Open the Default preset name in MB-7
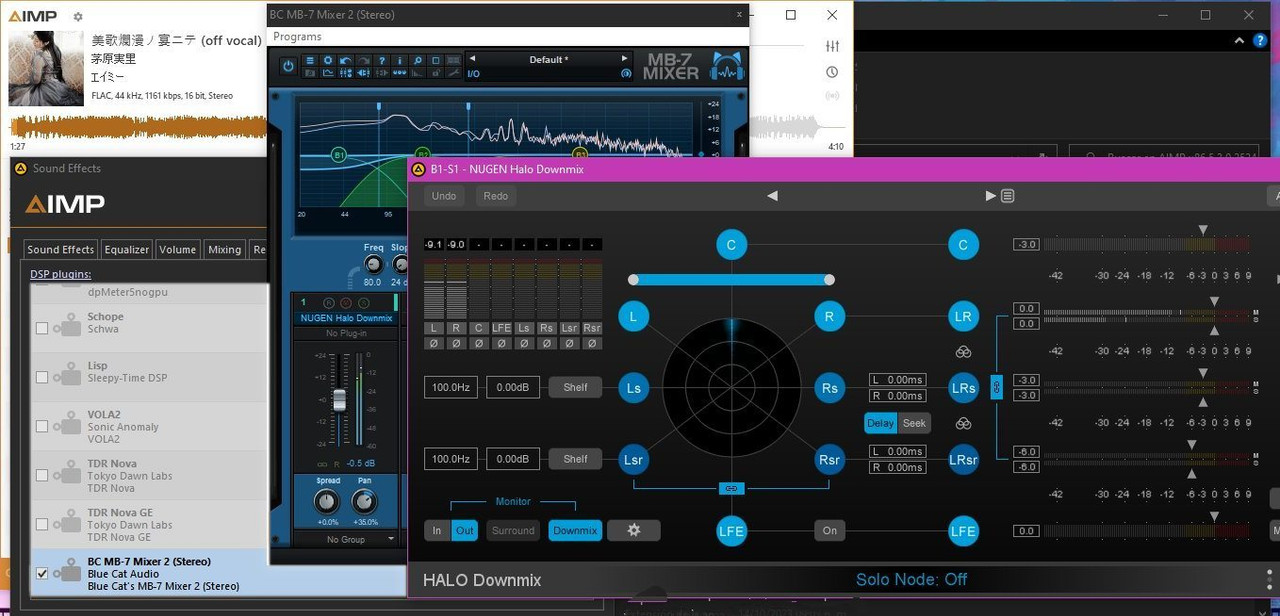 click(x=548, y=59)
